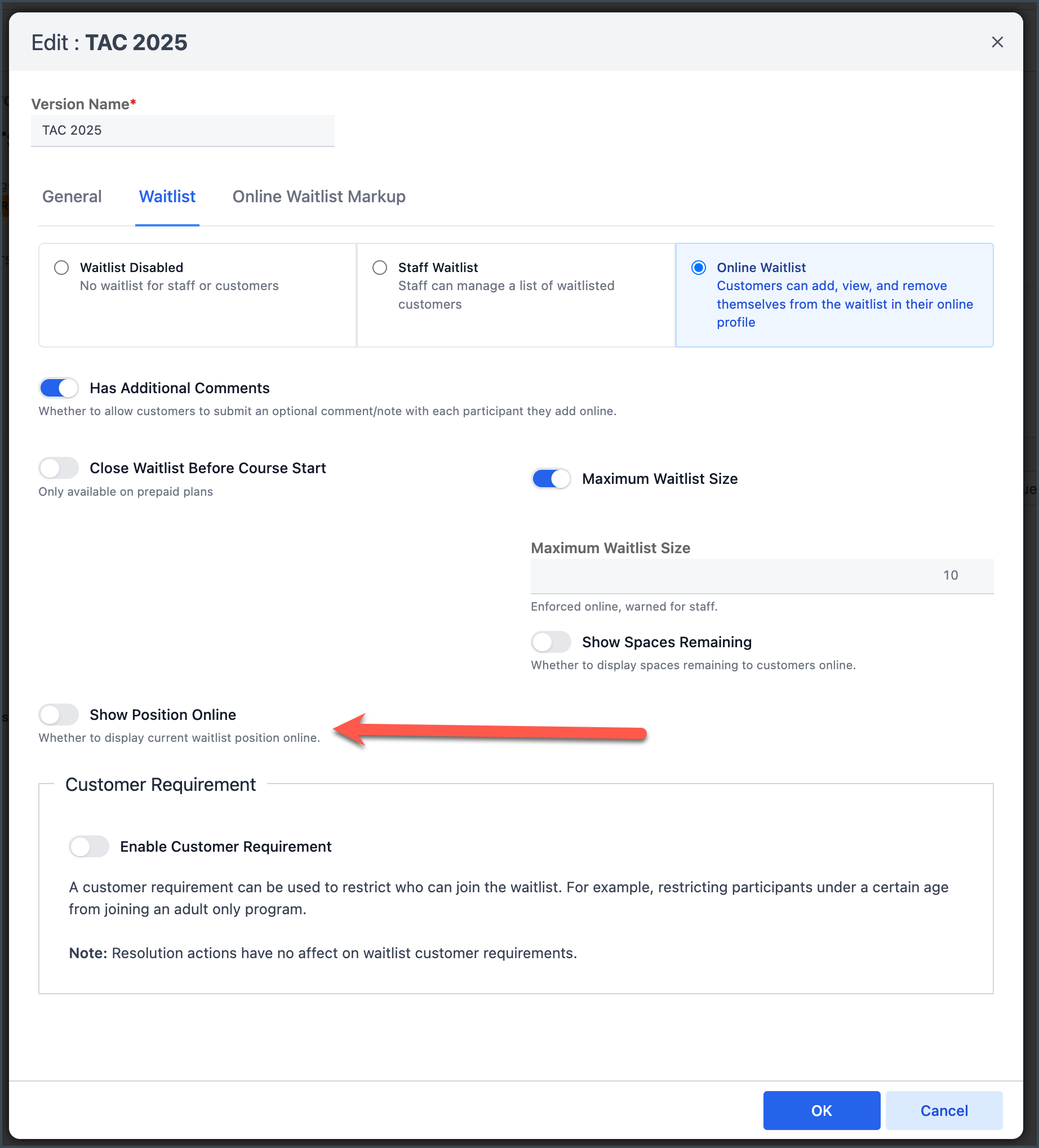Switch to the General tab
The width and height of the screenshot is (1039, 1148).
click(72, 197)
